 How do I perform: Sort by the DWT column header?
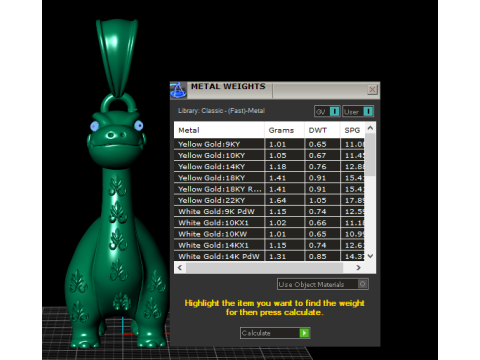point(322,130)
